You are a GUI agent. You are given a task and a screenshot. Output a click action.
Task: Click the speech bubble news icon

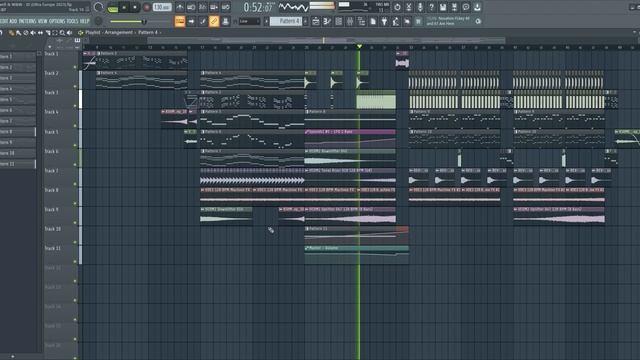(x=466, y=7)
